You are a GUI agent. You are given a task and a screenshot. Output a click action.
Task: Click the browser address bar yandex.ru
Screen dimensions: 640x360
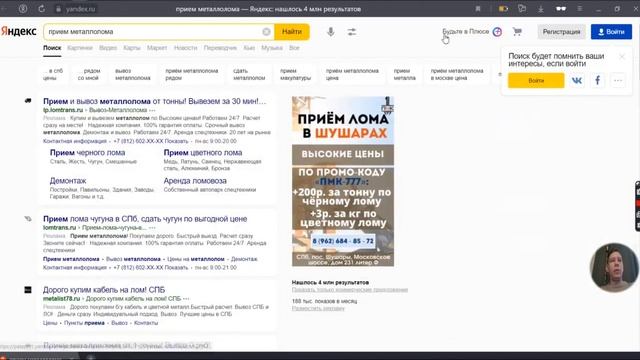point(80,9)
